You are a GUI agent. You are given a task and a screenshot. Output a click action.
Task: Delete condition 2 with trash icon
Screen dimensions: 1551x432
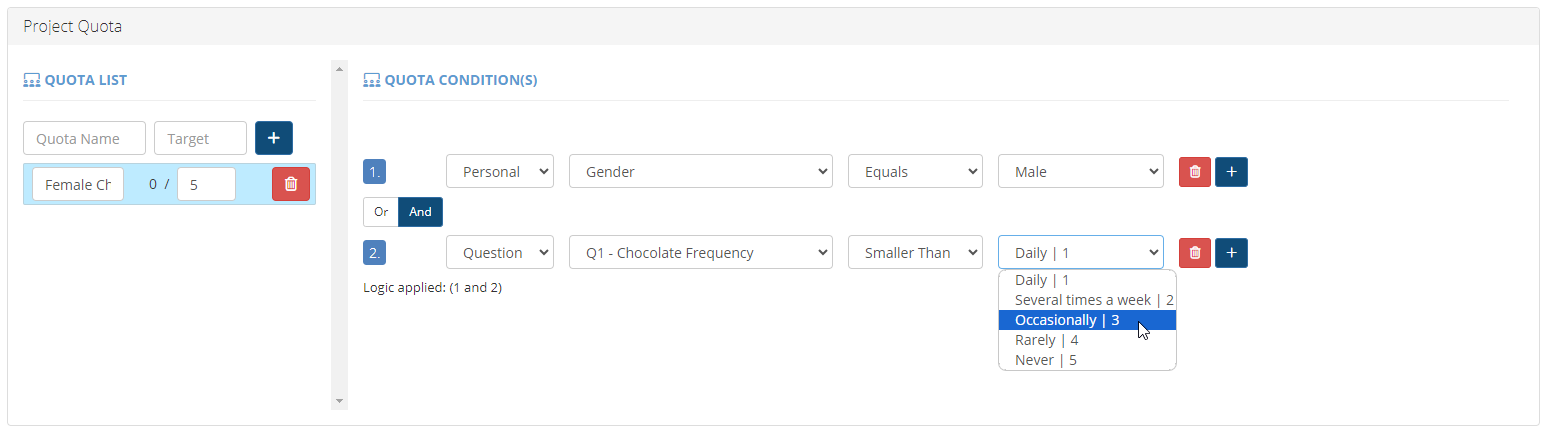(x=1194, y=253)
